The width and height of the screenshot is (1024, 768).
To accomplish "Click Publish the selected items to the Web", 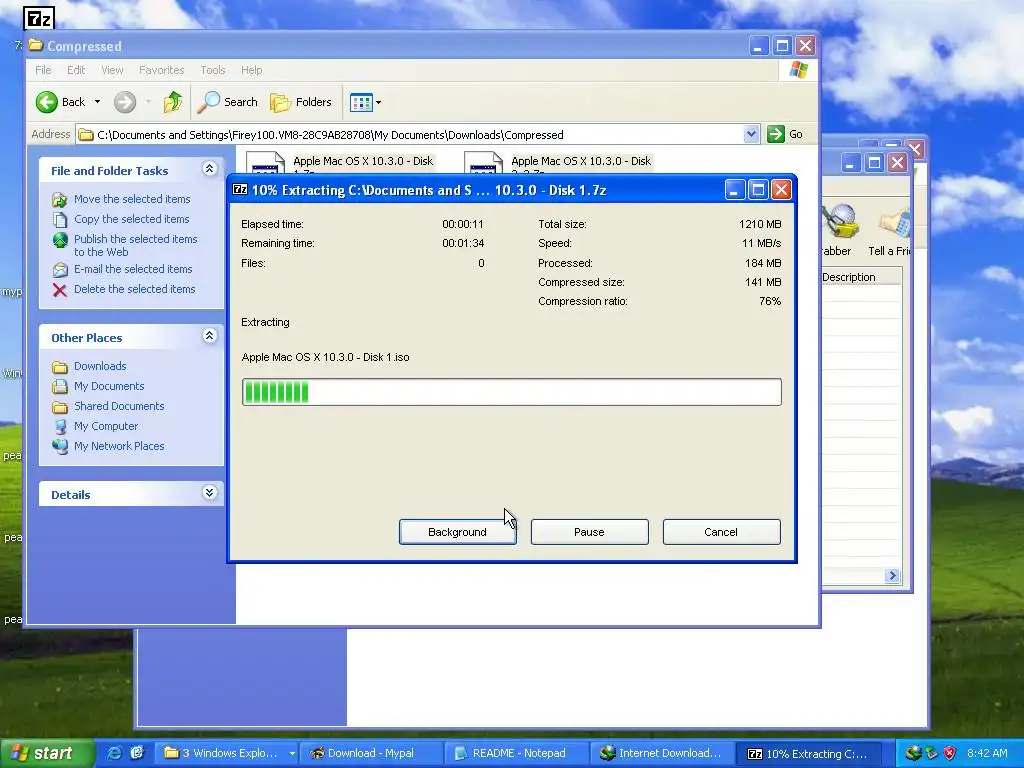I will tap(135, 246).
